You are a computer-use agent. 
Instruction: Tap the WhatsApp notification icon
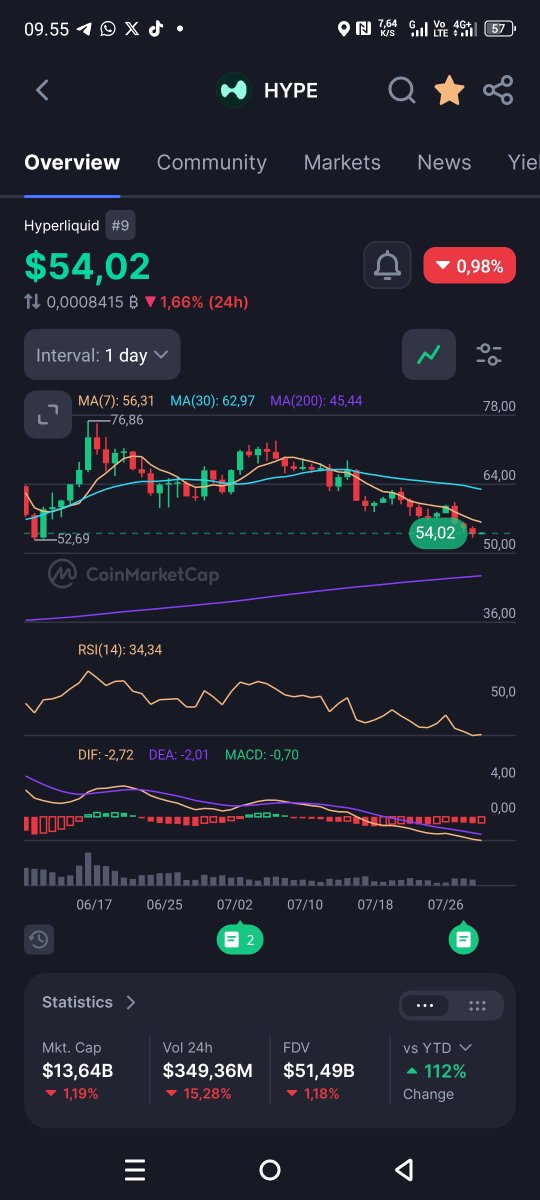108,29
